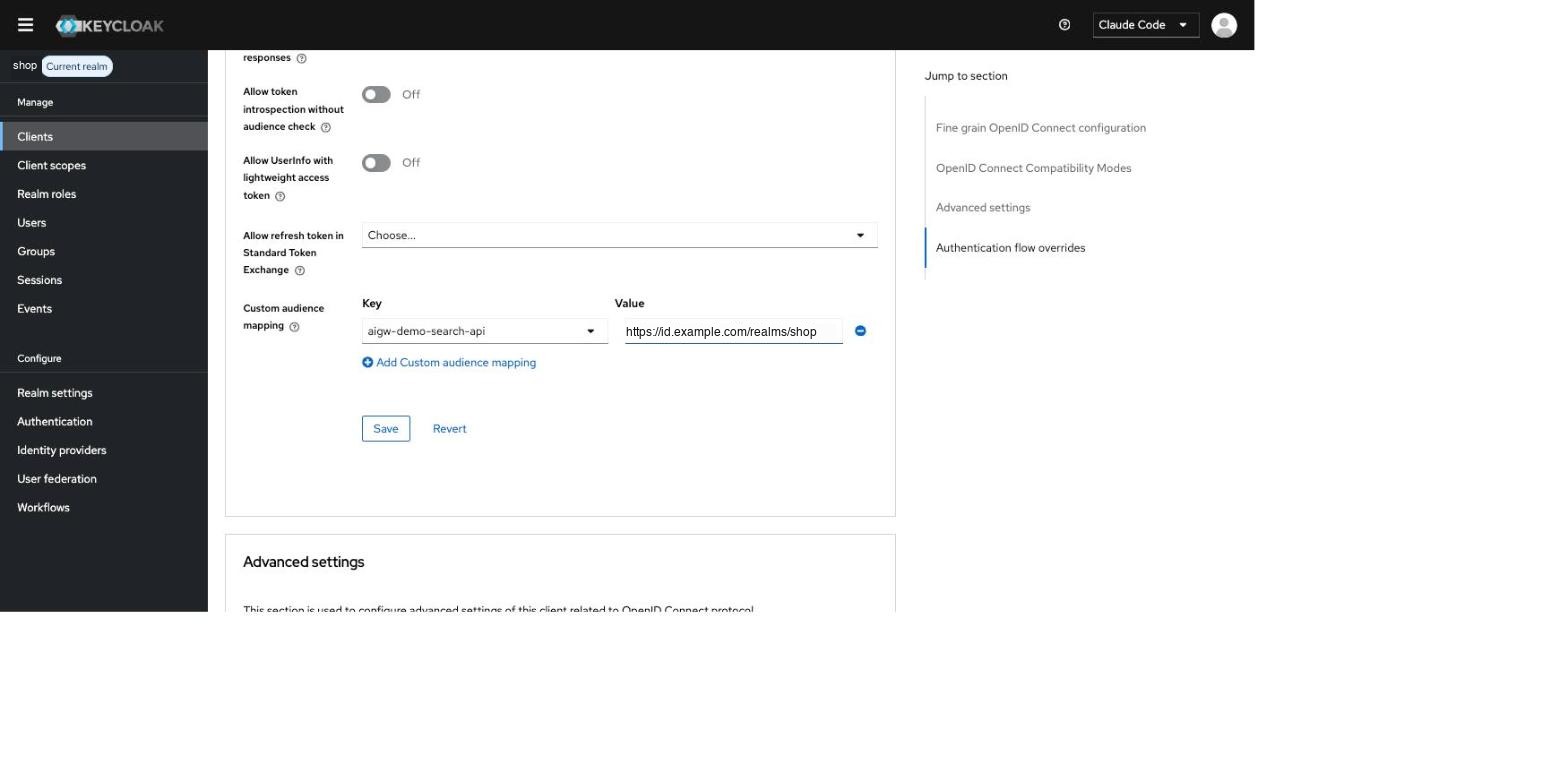
Task: Open the help icon in header
Action: pyautogui.click(x=1064, y=25)
